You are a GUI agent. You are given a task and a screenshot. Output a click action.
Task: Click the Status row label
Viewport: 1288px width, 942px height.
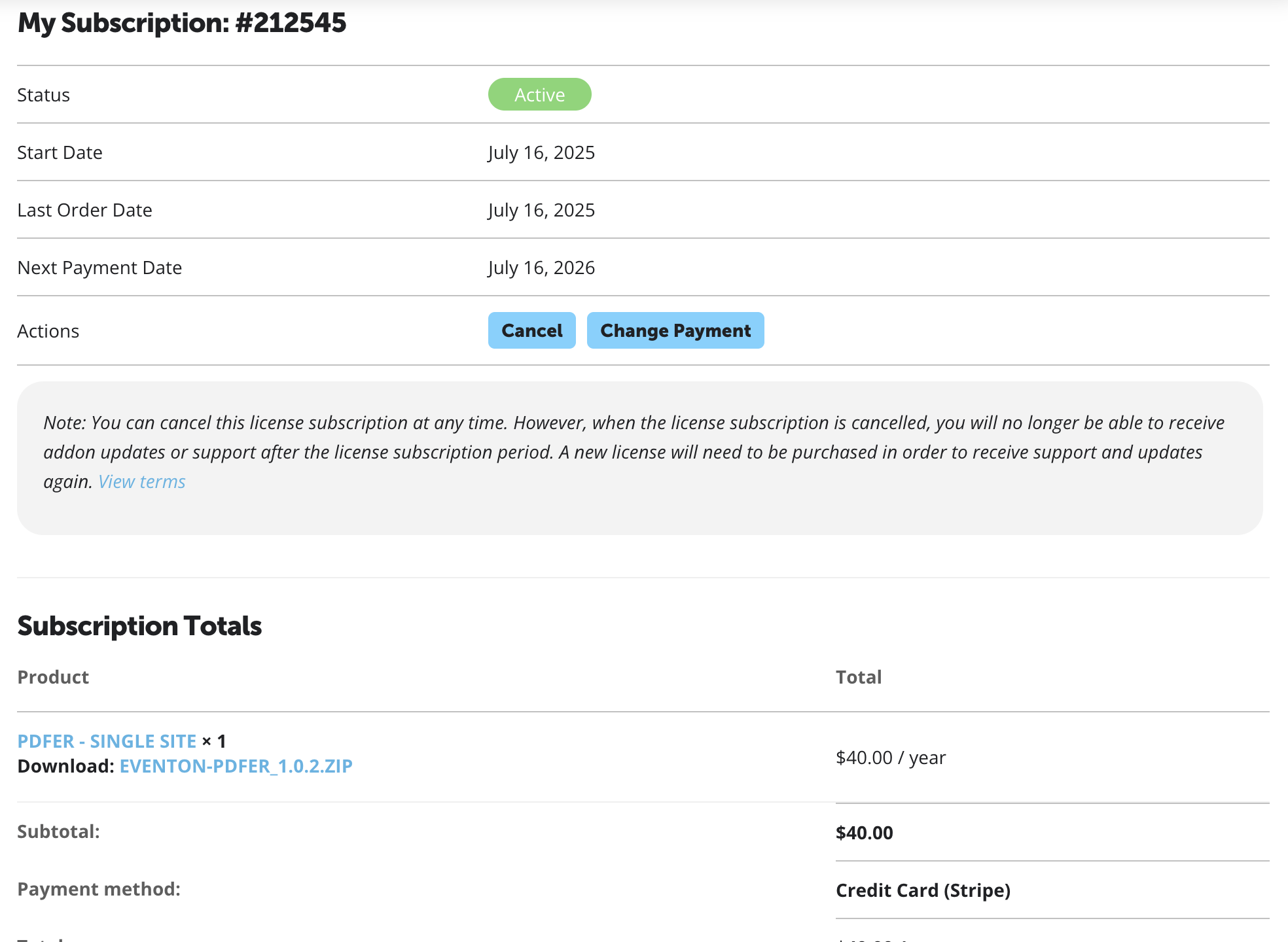[43, 95]
